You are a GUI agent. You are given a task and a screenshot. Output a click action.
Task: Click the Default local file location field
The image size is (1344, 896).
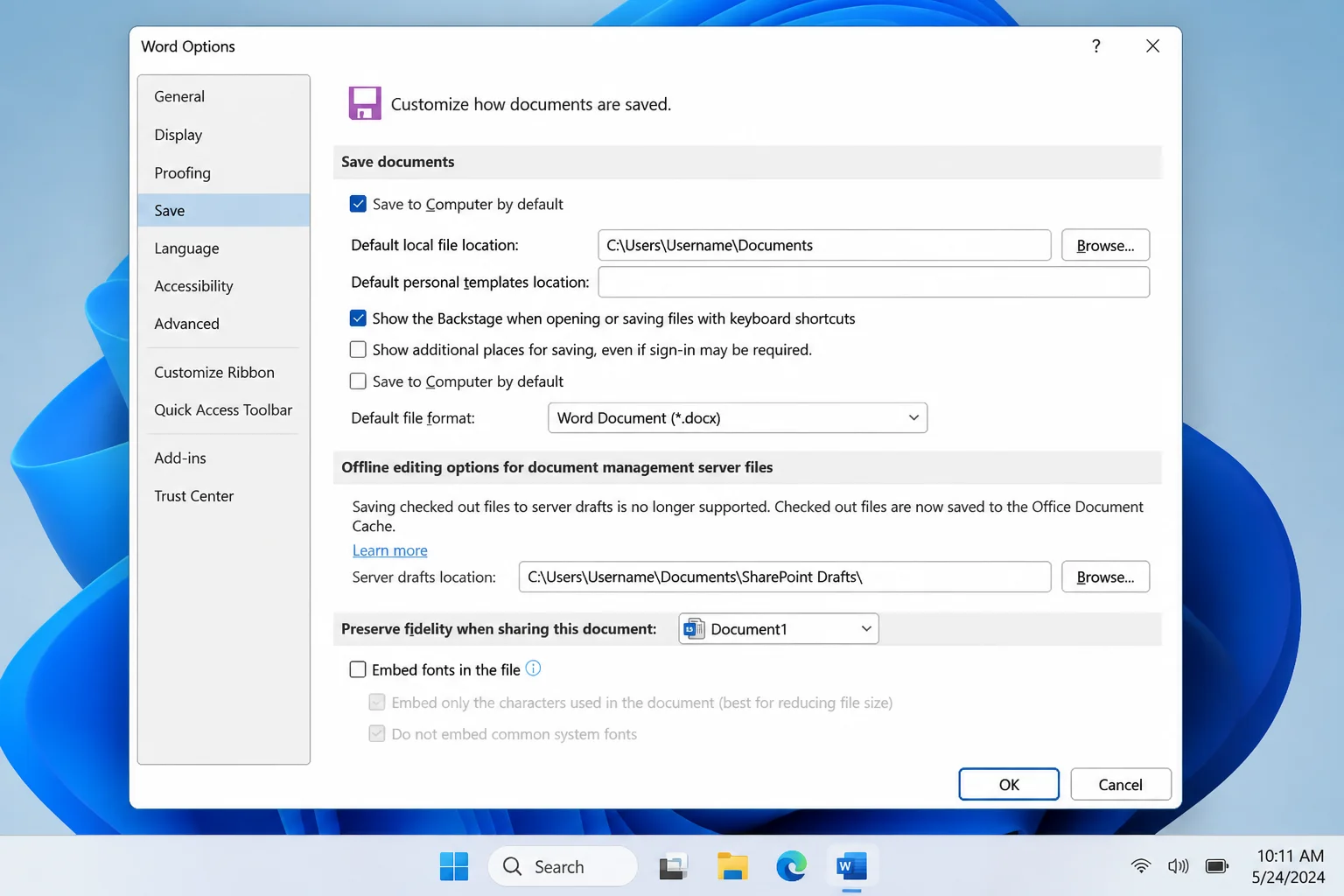click(x=824, y=245)
